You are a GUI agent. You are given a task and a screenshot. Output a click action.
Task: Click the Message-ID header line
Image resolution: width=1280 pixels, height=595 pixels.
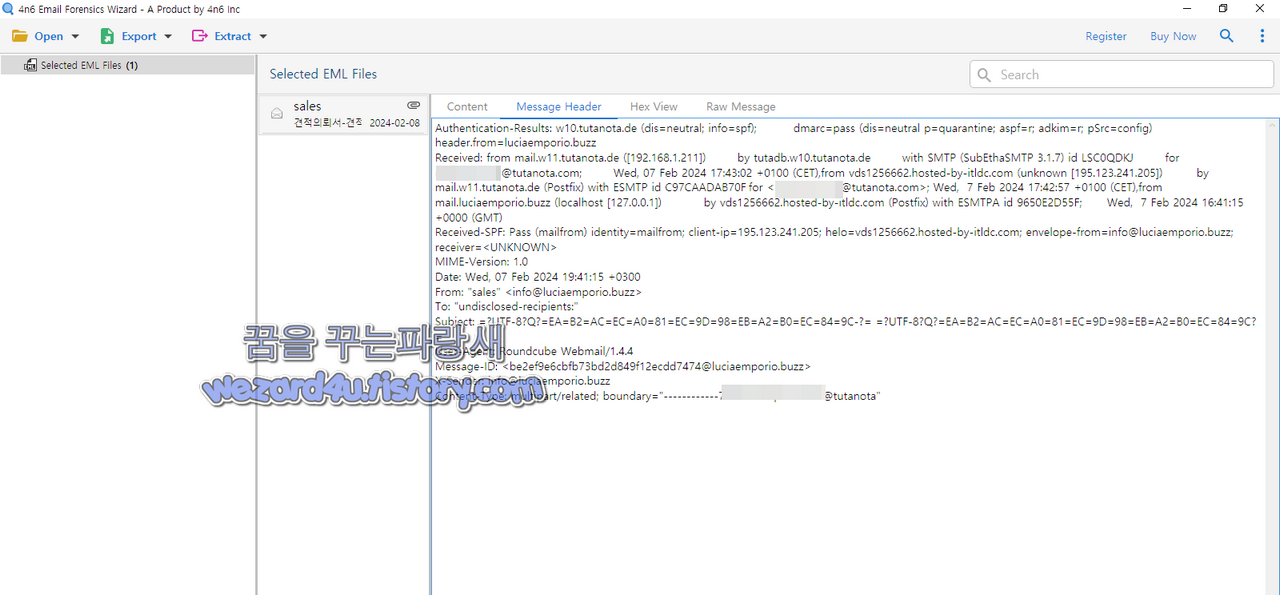[623, 367]
